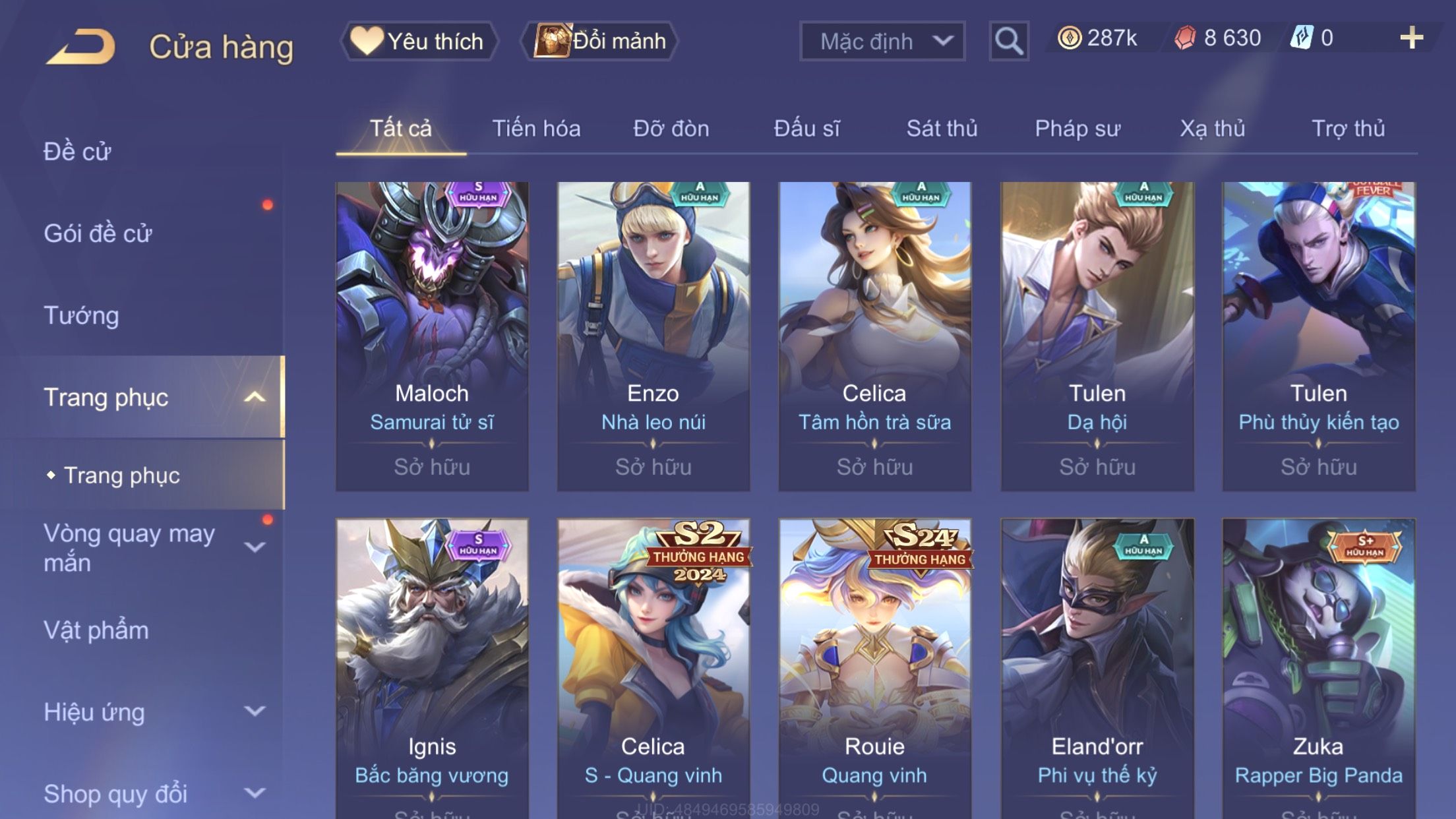The width and height of the screenshot is (1456, 819).
Task: Tap the plus icon to add currency
Action: (1411, 38)
